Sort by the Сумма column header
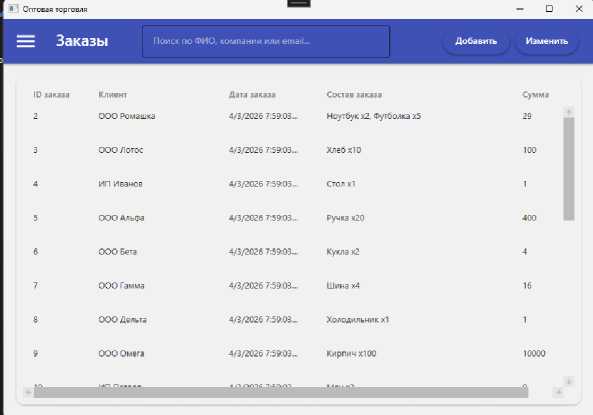 536,94
